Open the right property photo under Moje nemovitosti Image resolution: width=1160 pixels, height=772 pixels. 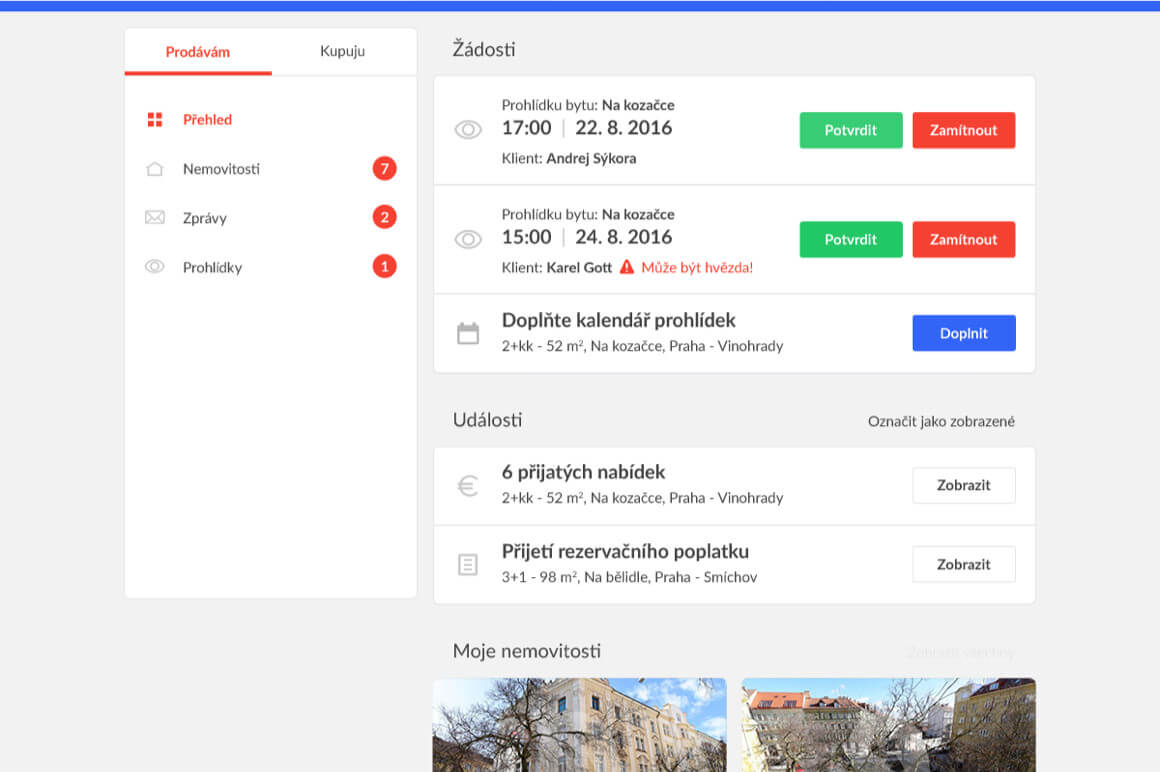tap(888, 725)
